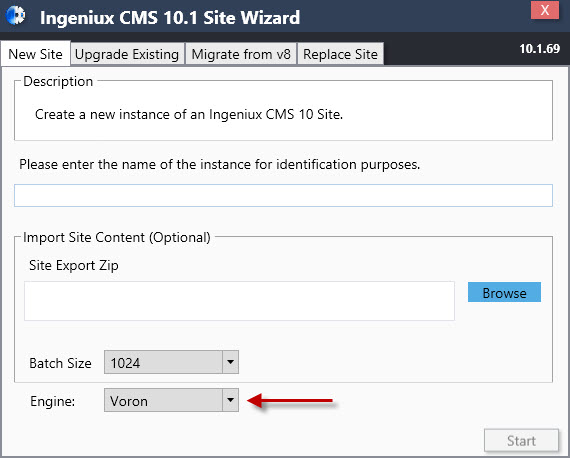Click the Ingeniux globe icon in title bar

click(16, 16)
